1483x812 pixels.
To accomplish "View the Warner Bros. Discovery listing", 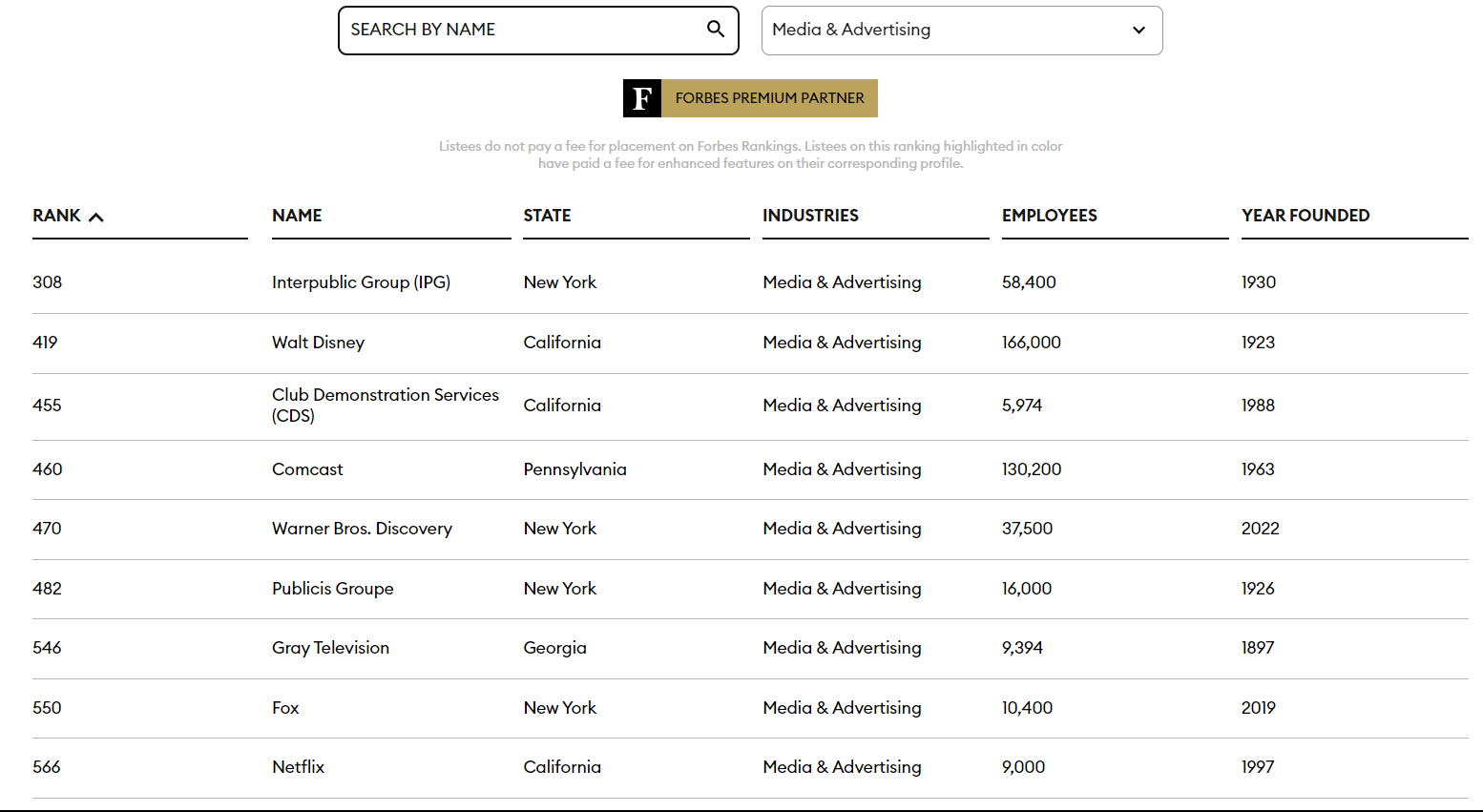I will coord(362,529).
